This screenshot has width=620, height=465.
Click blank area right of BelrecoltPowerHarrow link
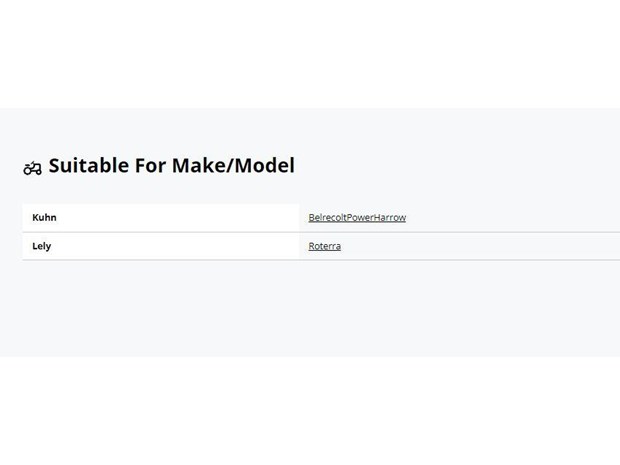514,217
